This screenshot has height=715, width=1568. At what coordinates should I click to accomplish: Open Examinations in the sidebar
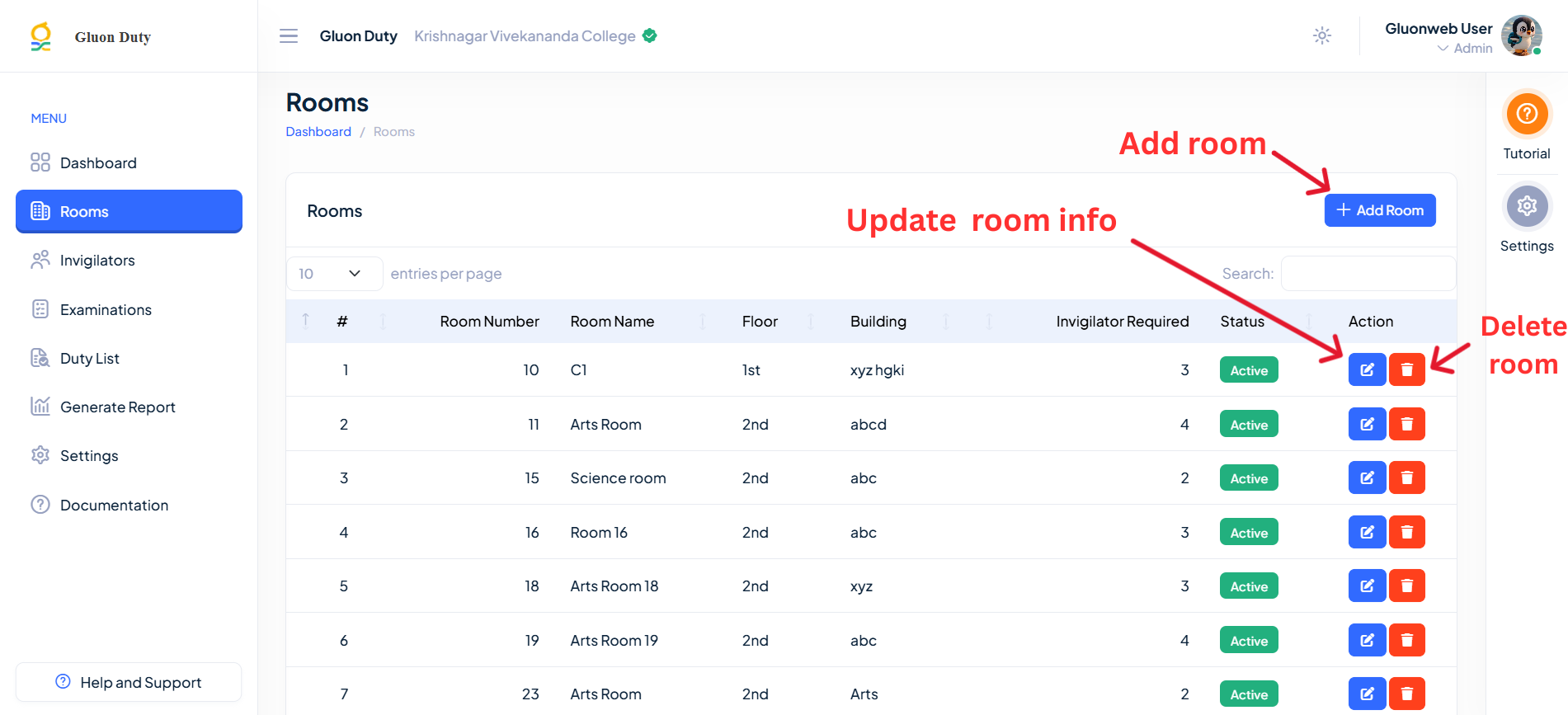pos(129,310)
